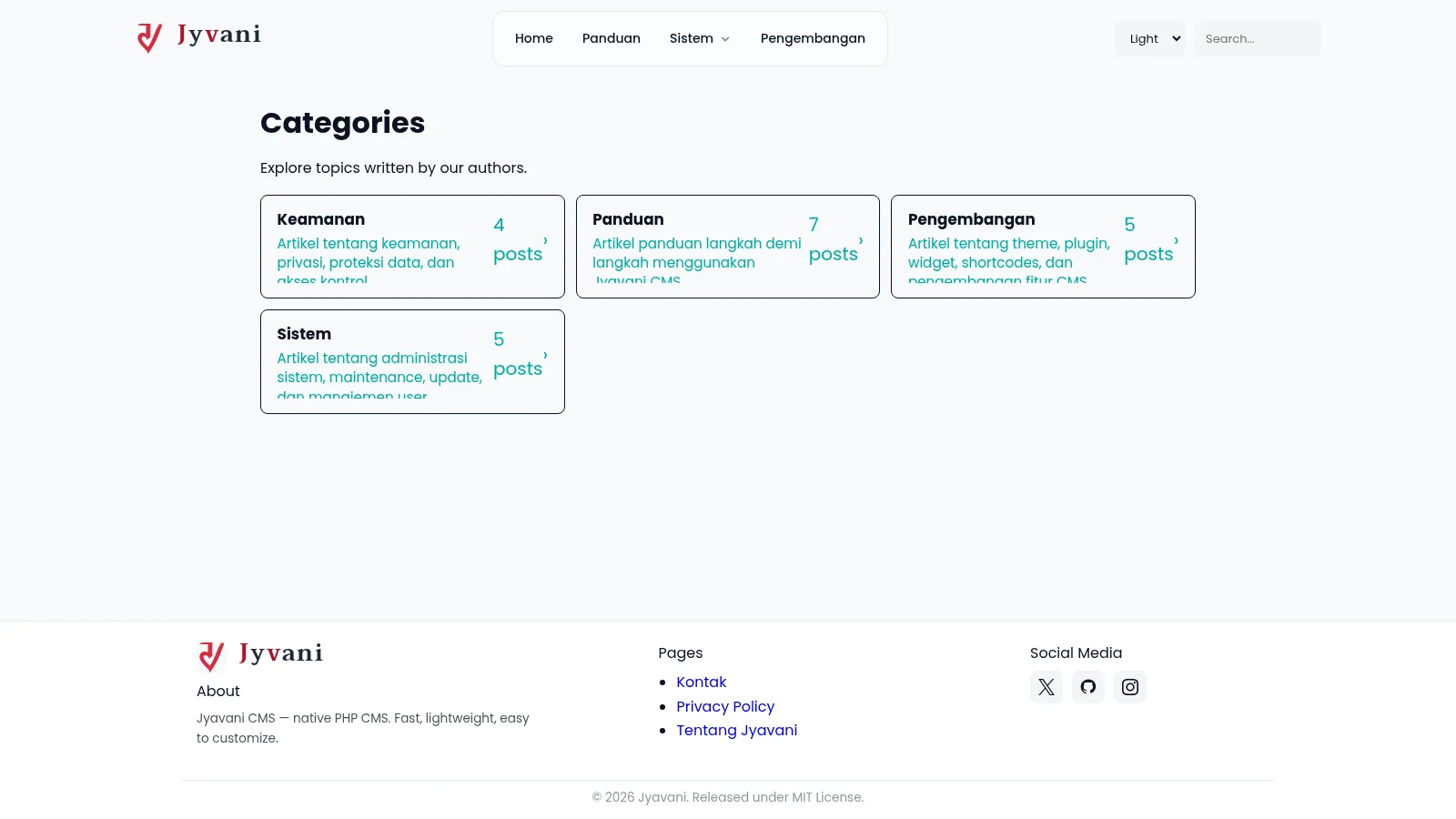Click the 'Pages' footer heading
Screen dimensions: 1456x819
coord(681,652)
